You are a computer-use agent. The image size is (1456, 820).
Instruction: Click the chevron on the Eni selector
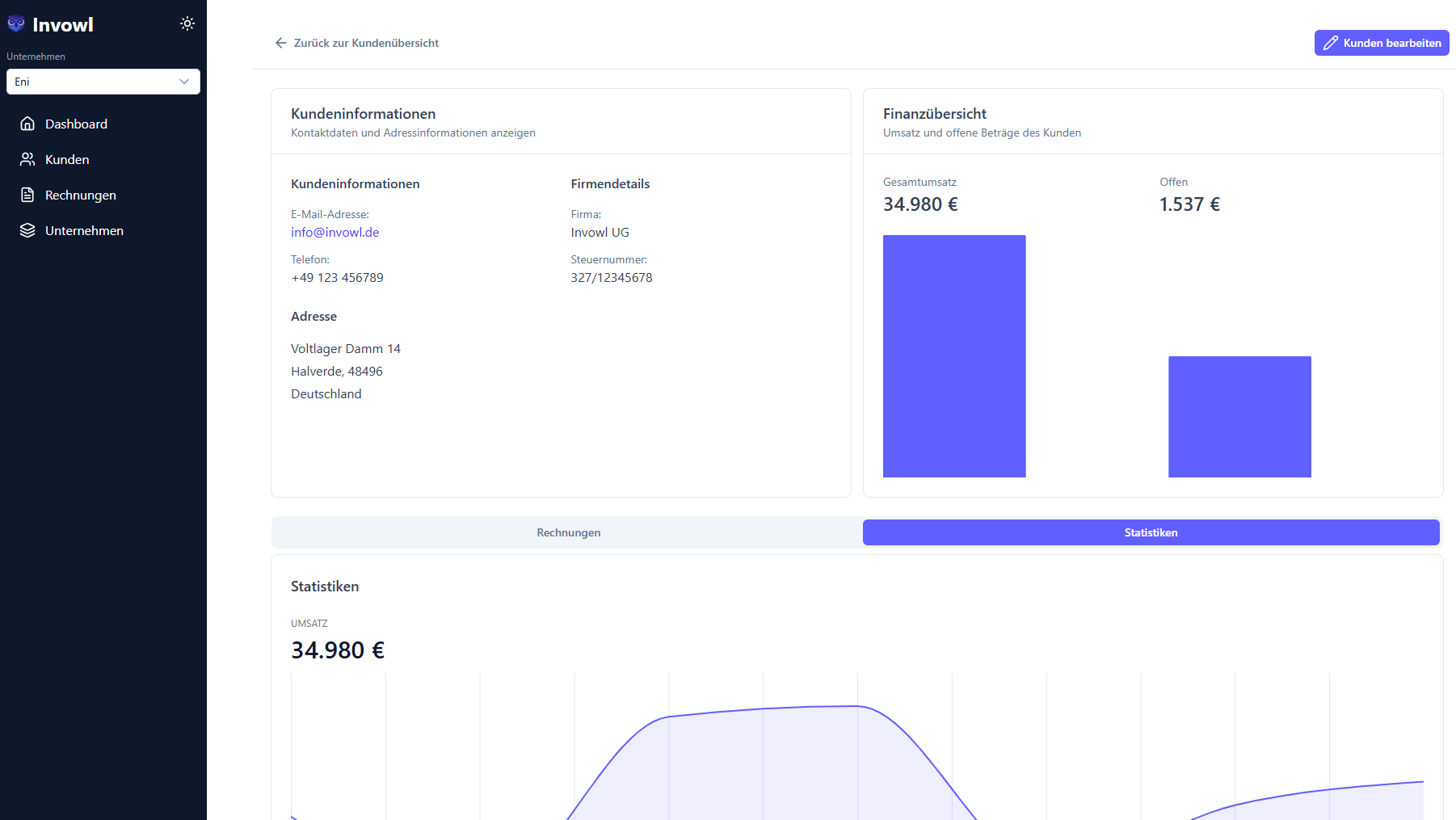pos(183,82)
